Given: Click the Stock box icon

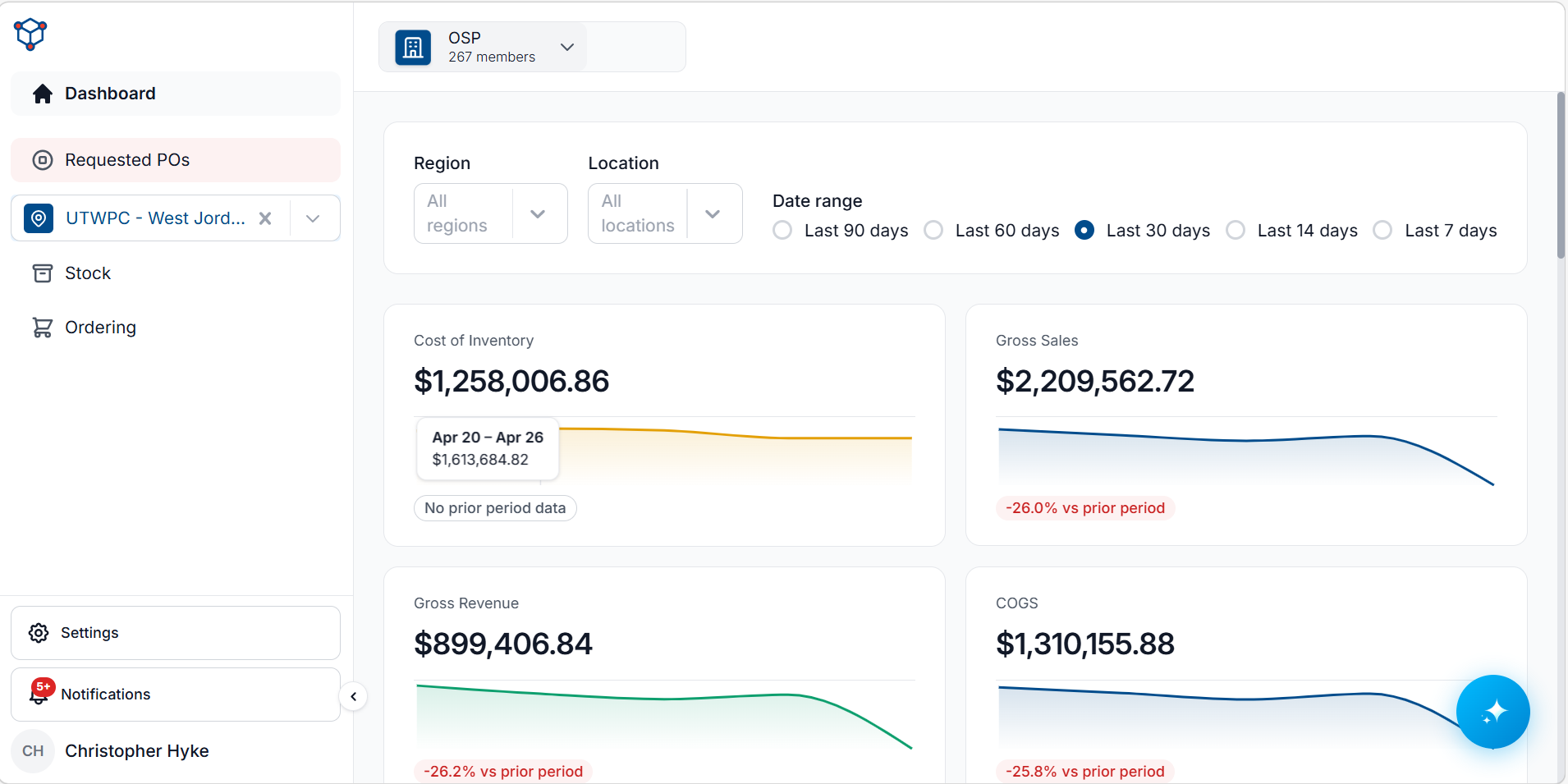Looking at the screenshot, I should point(42,273).
